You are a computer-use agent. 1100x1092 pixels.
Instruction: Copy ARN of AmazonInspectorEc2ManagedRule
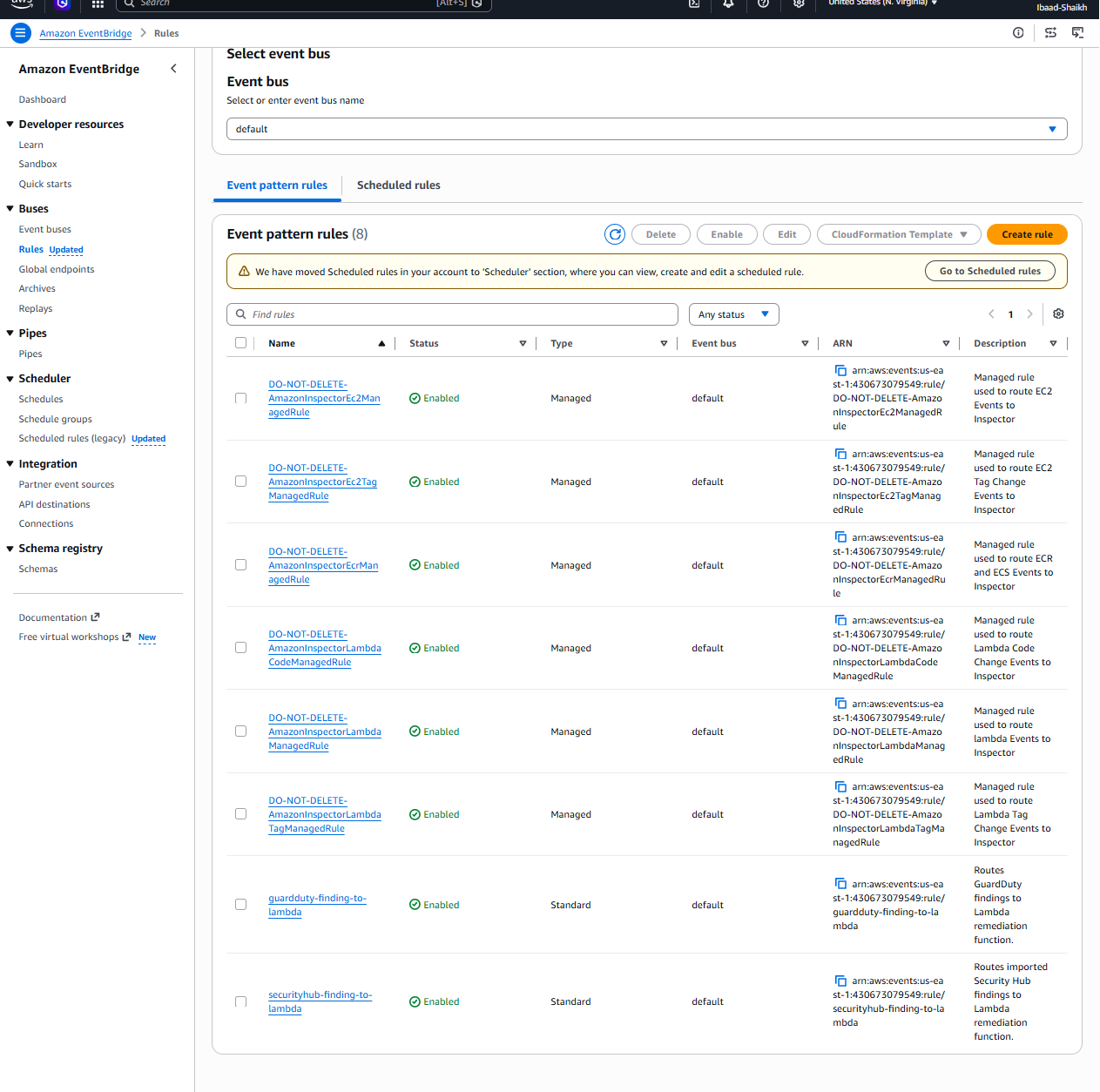(x=840, y=370)
